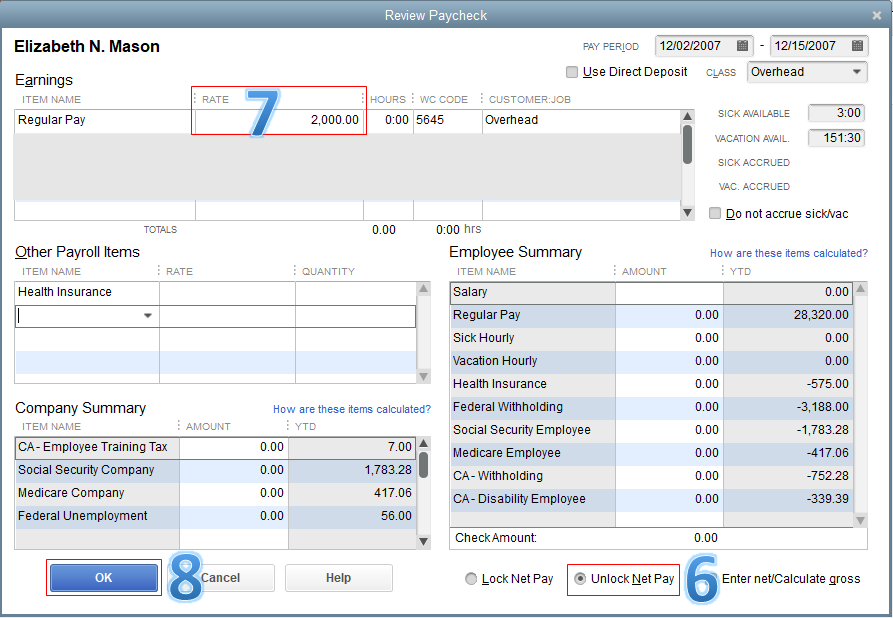This screenshot has height=618, width=893.
Task: Open the pay period end date calendar
Action: coord(857,46)
